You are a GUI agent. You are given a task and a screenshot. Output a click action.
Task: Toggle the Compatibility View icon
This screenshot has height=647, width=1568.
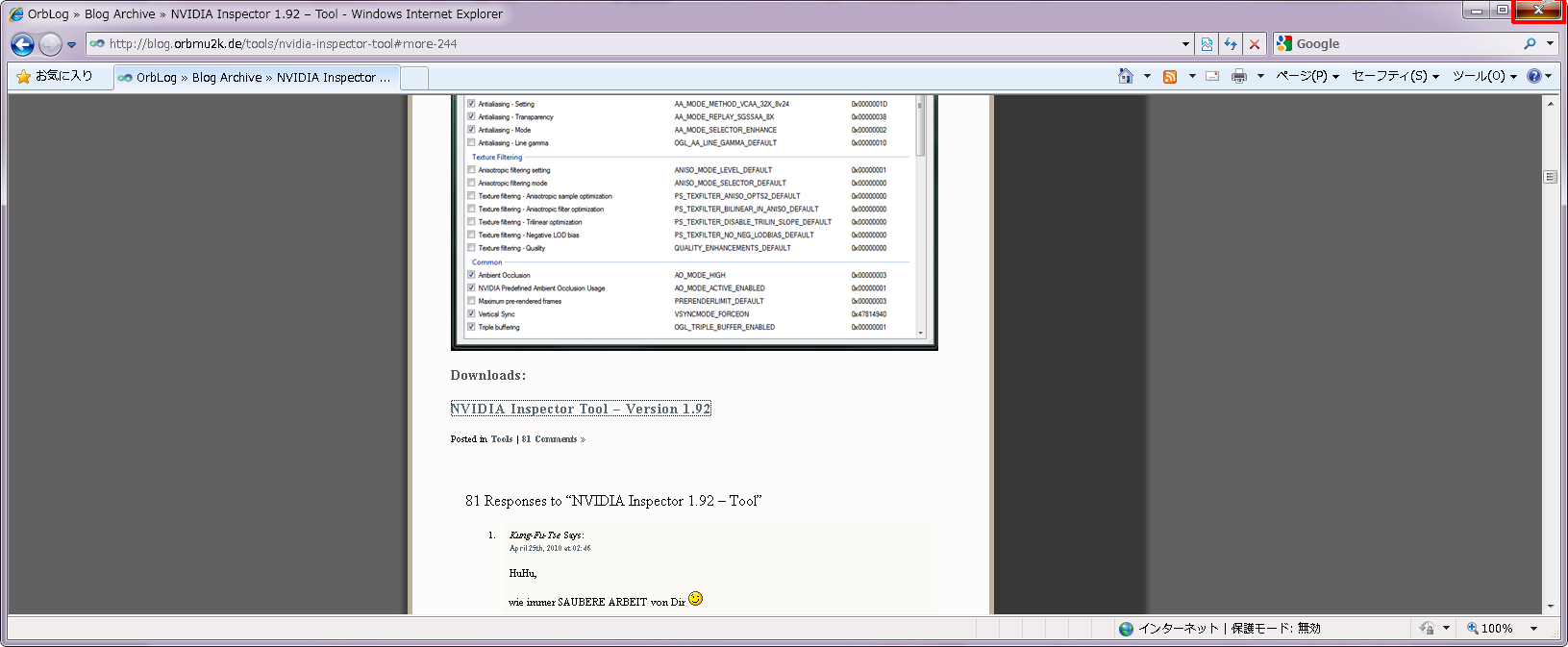(x=1207, y=44)
